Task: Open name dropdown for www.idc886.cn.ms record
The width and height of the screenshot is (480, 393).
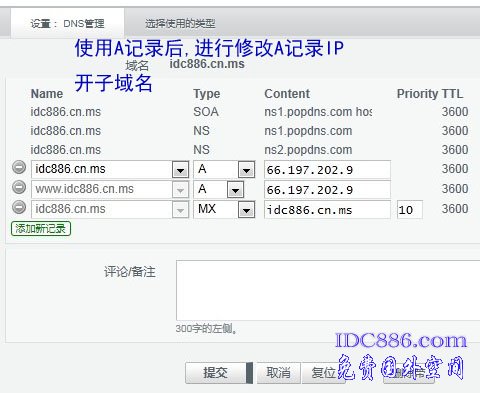Action: tap(180, 190)
